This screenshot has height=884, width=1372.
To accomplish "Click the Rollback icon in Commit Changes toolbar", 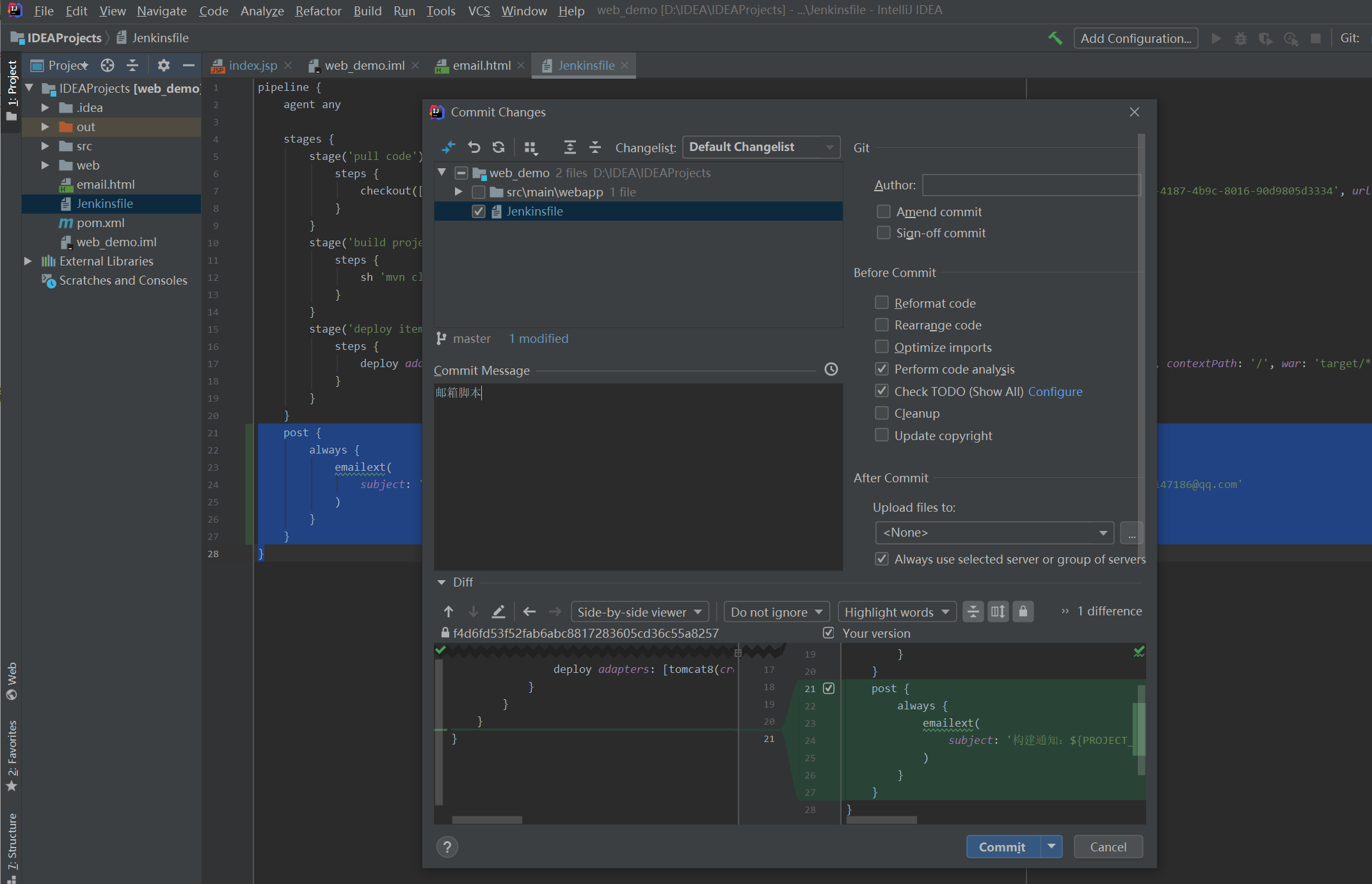I will click(x=474, y=147).
